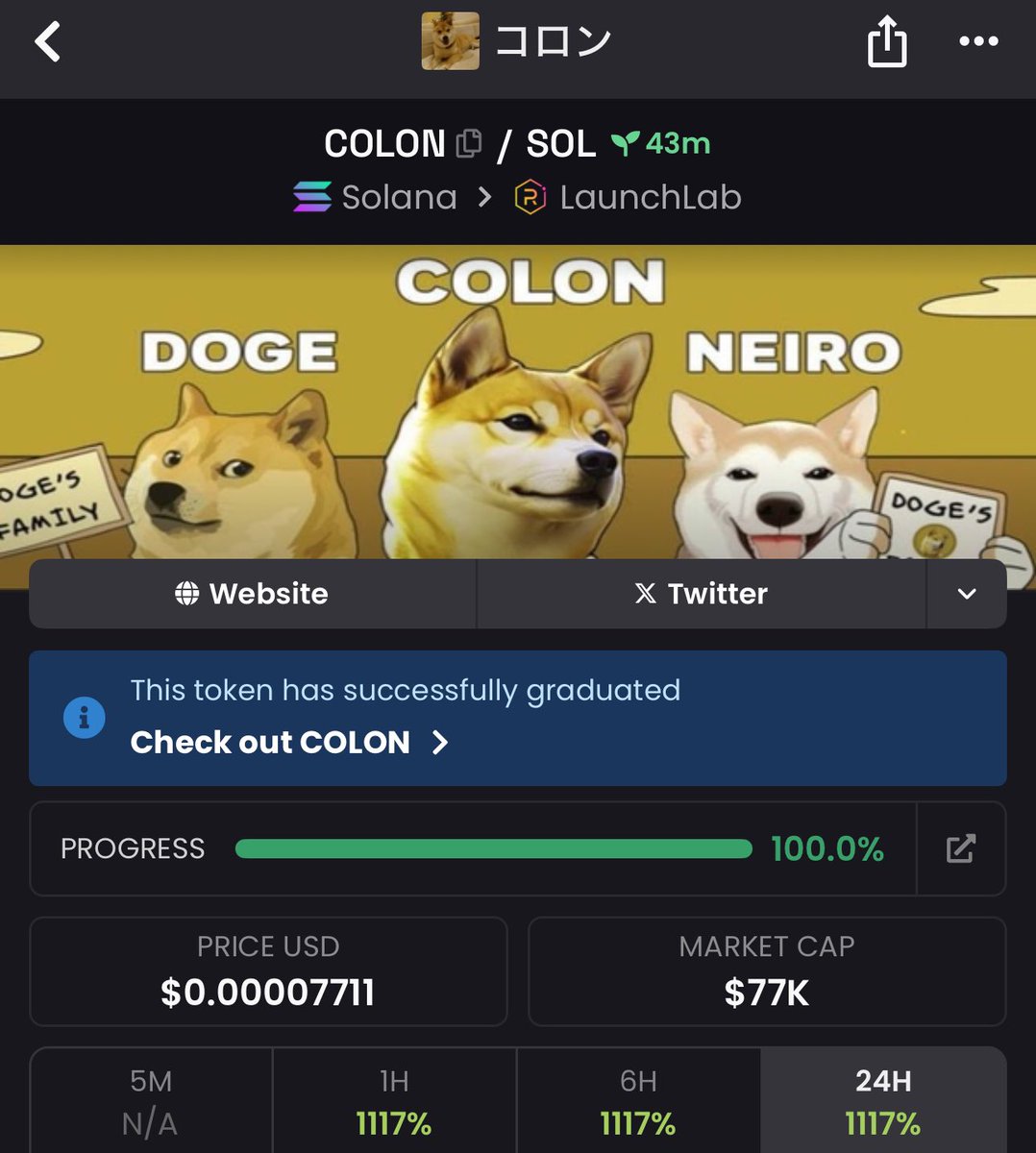1036x1153 pixels.
Task: Open Check out COLON chevron
Action: pos(440,742)
